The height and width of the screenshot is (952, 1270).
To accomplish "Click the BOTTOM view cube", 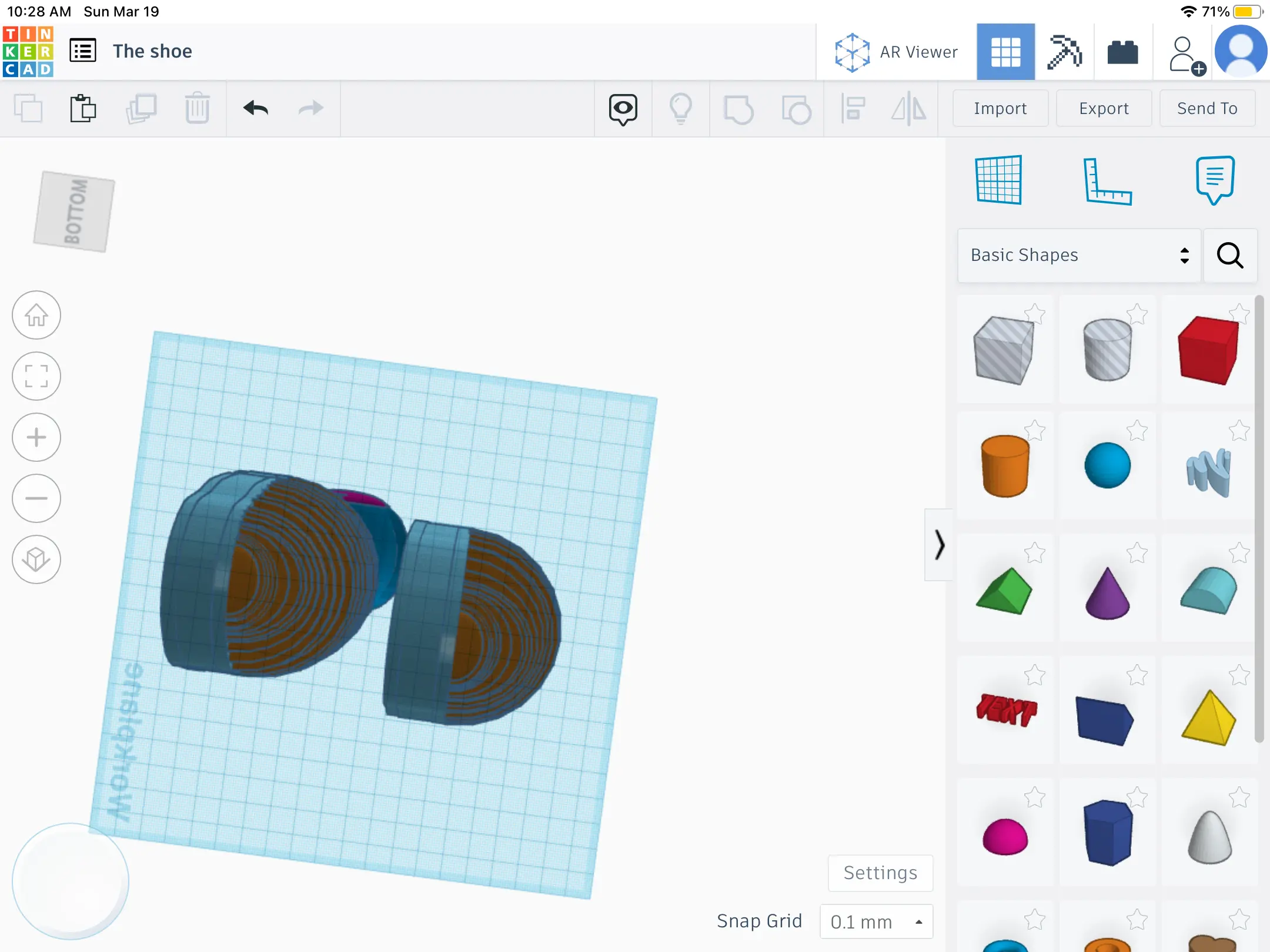I will 74,212.
